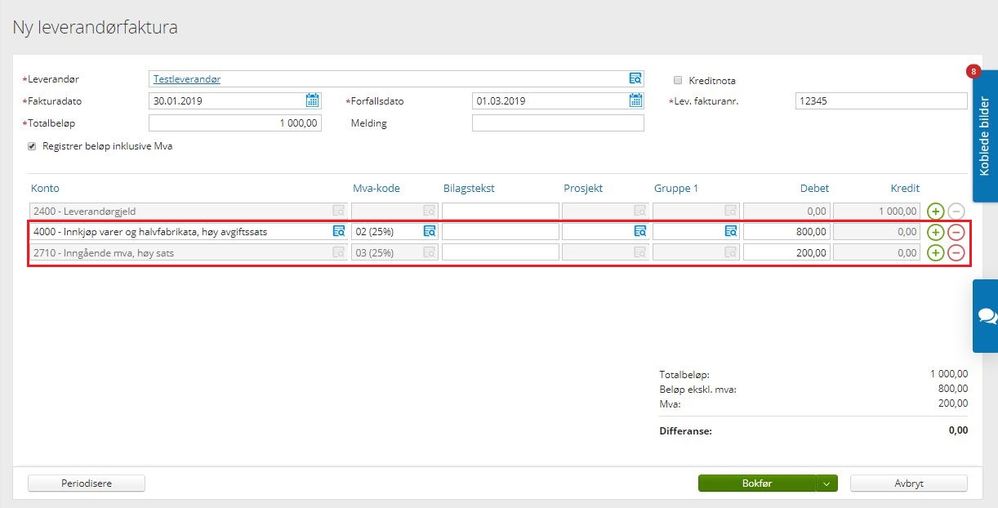The image size is (998, 508).
Task: Click disabled Mva-kode lookup icon on row 2710
Action: coord(430,253)
